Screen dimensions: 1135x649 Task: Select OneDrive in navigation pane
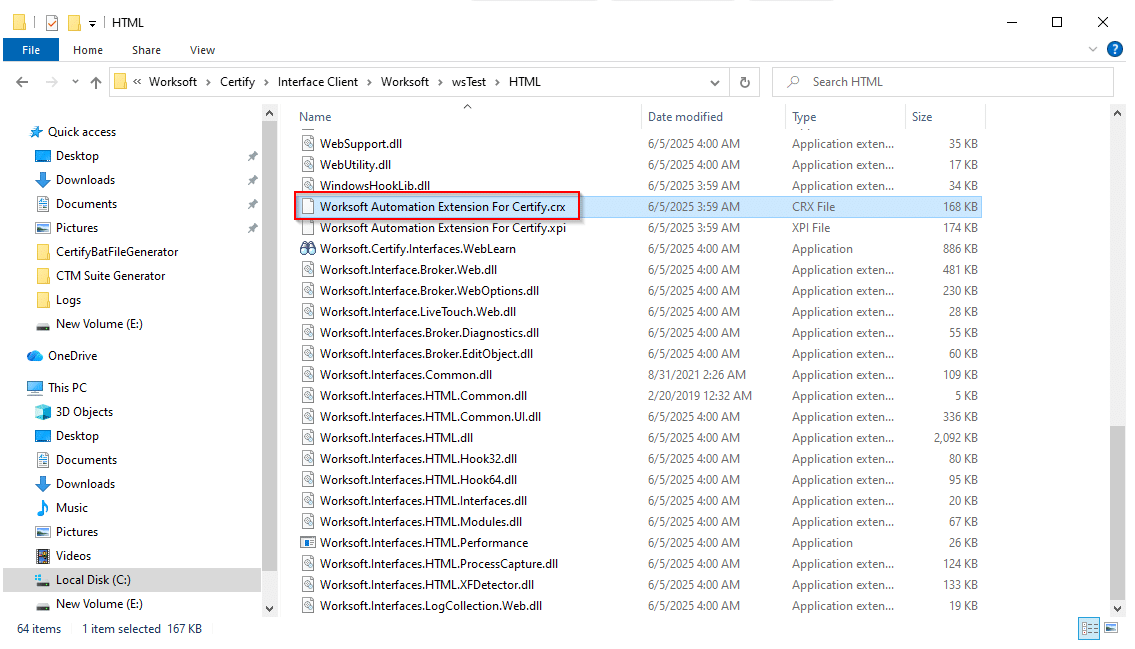[72, 355]
